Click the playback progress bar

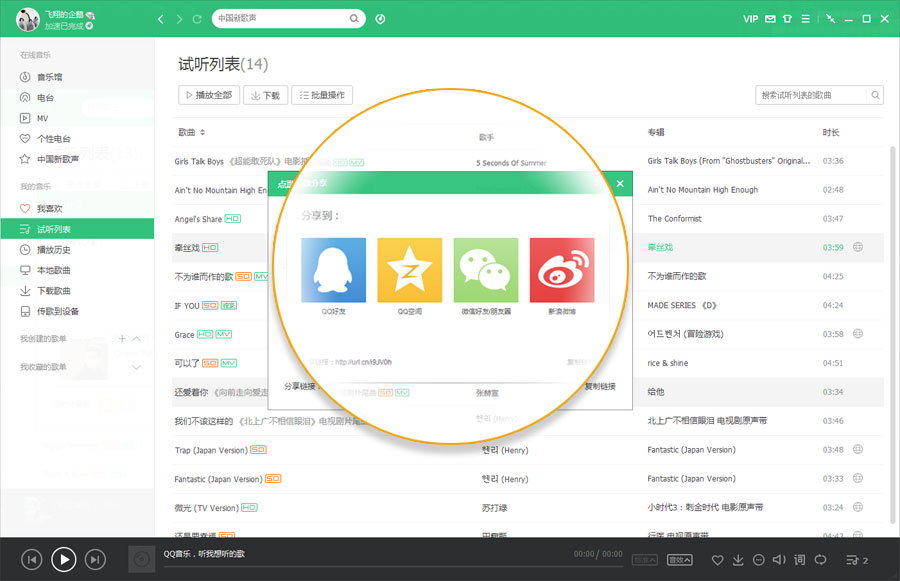pos(393,567)
